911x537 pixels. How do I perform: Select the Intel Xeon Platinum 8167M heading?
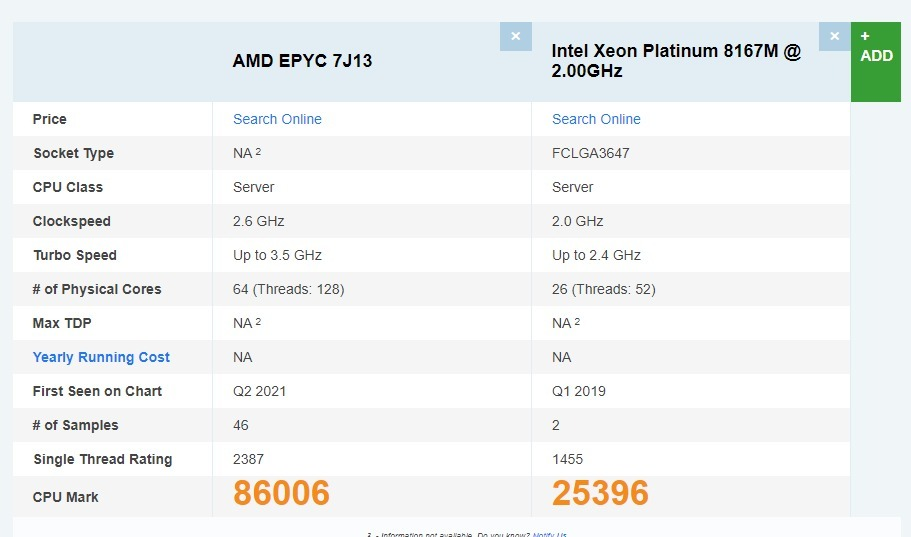[x=676, y=61]
